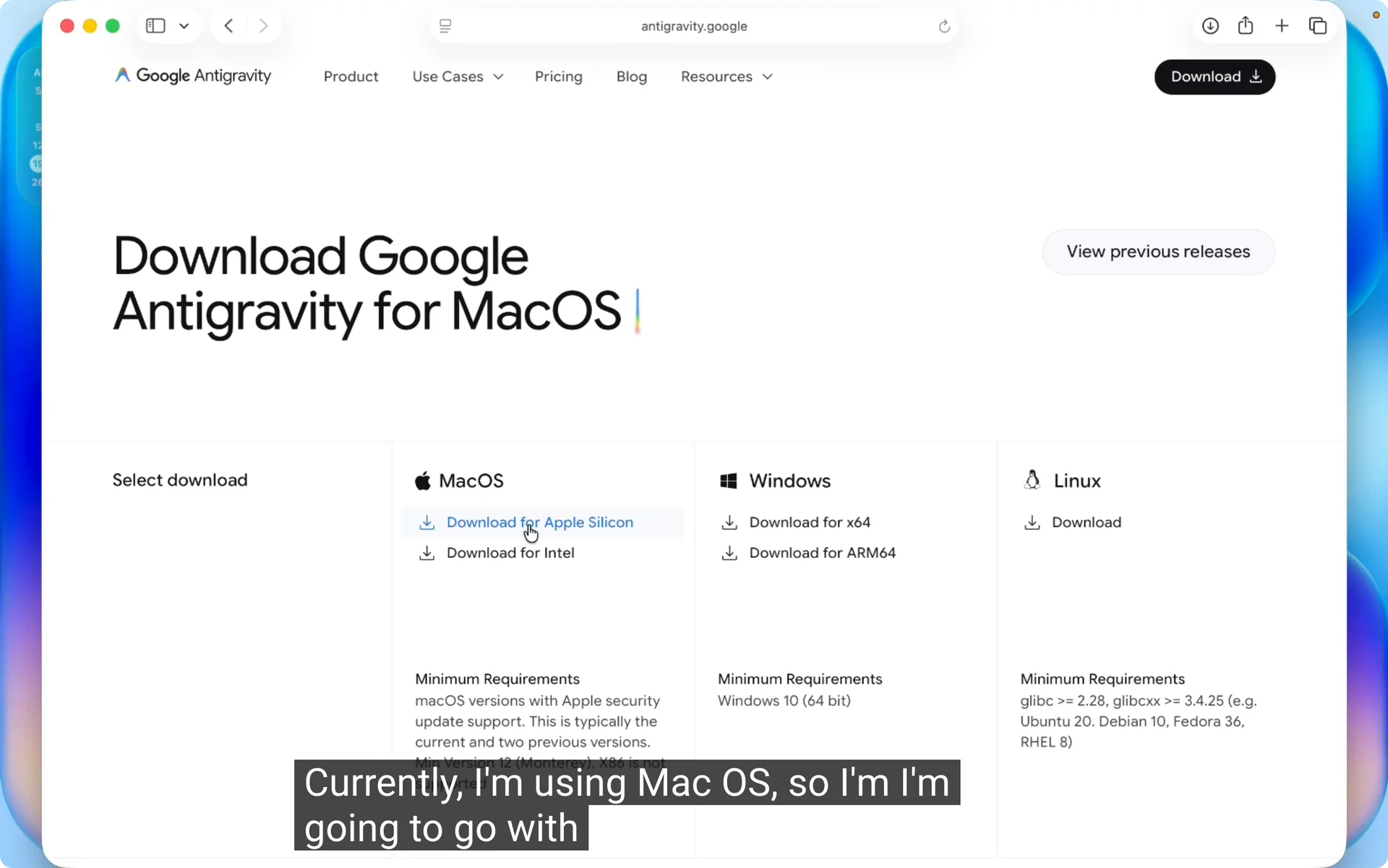Viewport: 1388px width, 868px height.
Task: Click the Google Antigravity logo
Action: (193, 76)
